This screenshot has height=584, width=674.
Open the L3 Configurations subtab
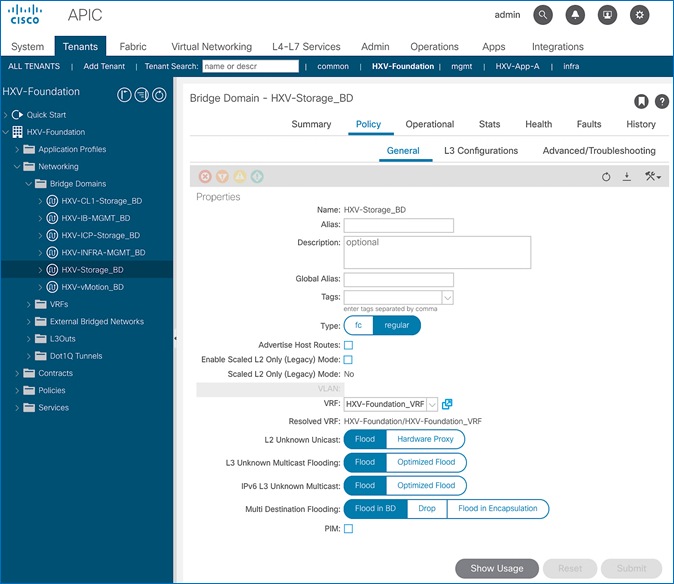coord(481,151)
